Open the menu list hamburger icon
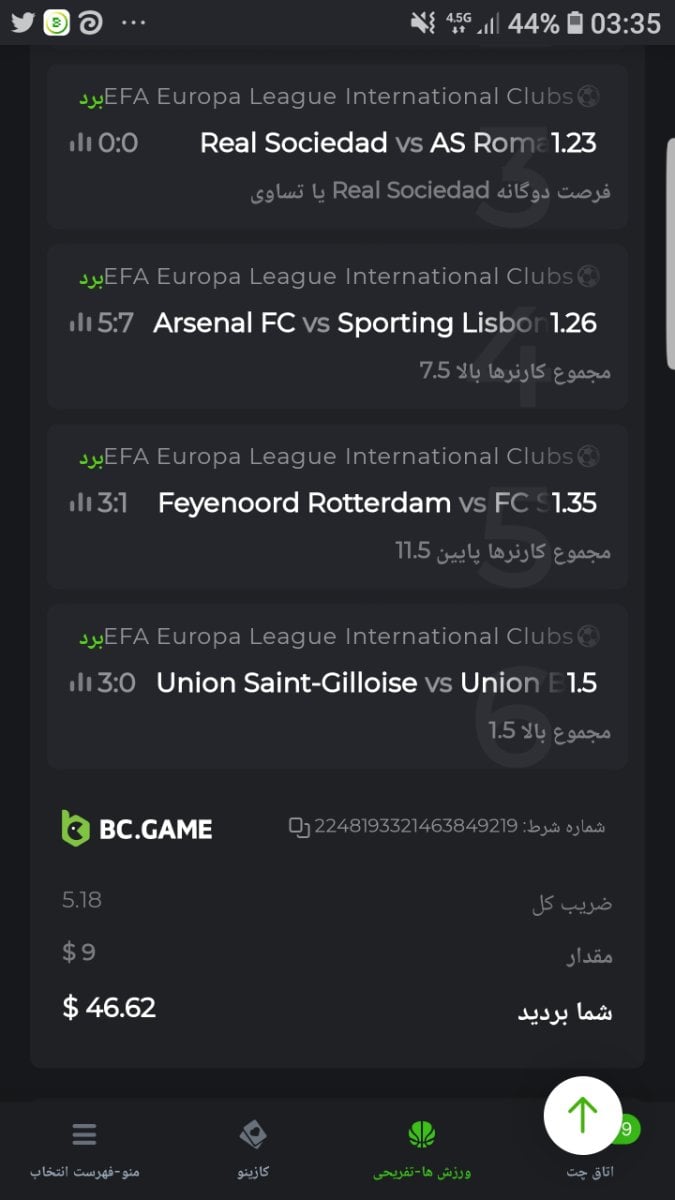 click(x=84, y=1134)
